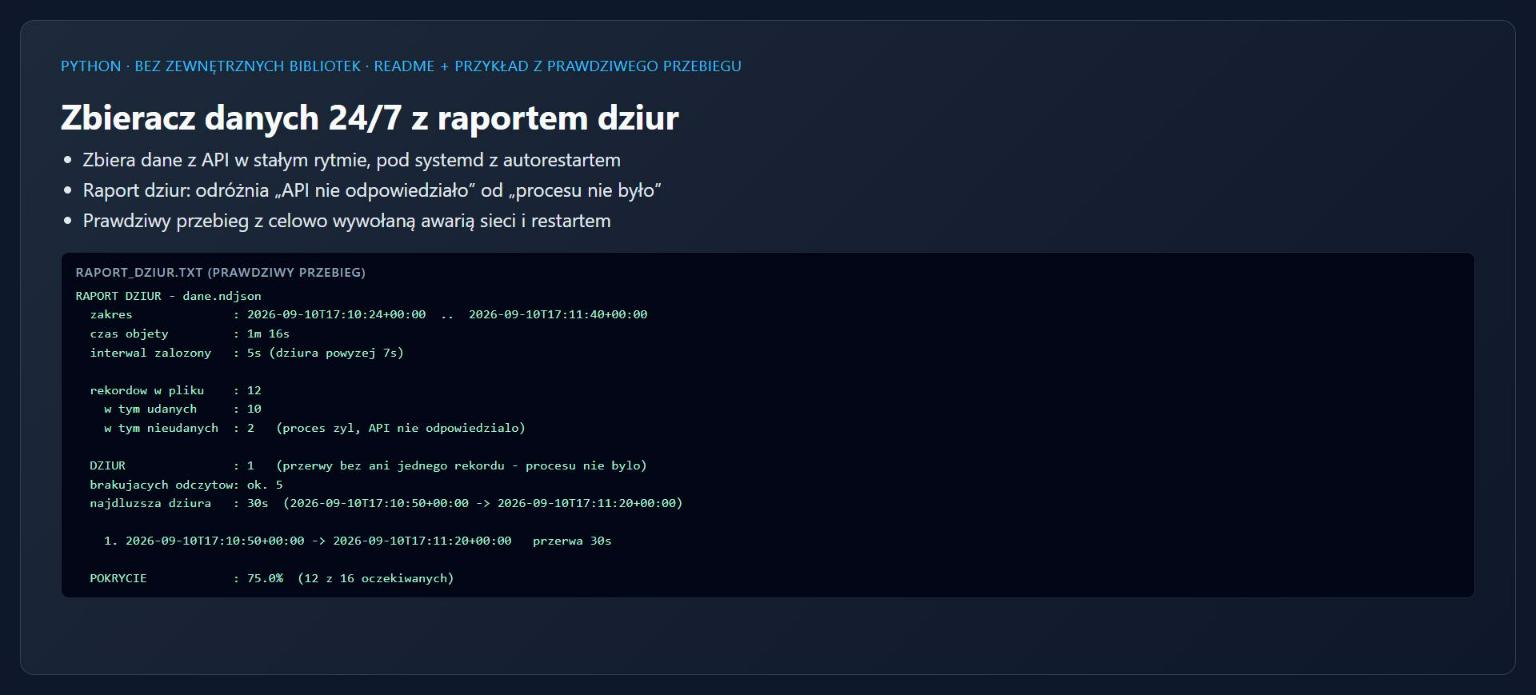Select the "rekordow w pliku" row

coord(175,391)
